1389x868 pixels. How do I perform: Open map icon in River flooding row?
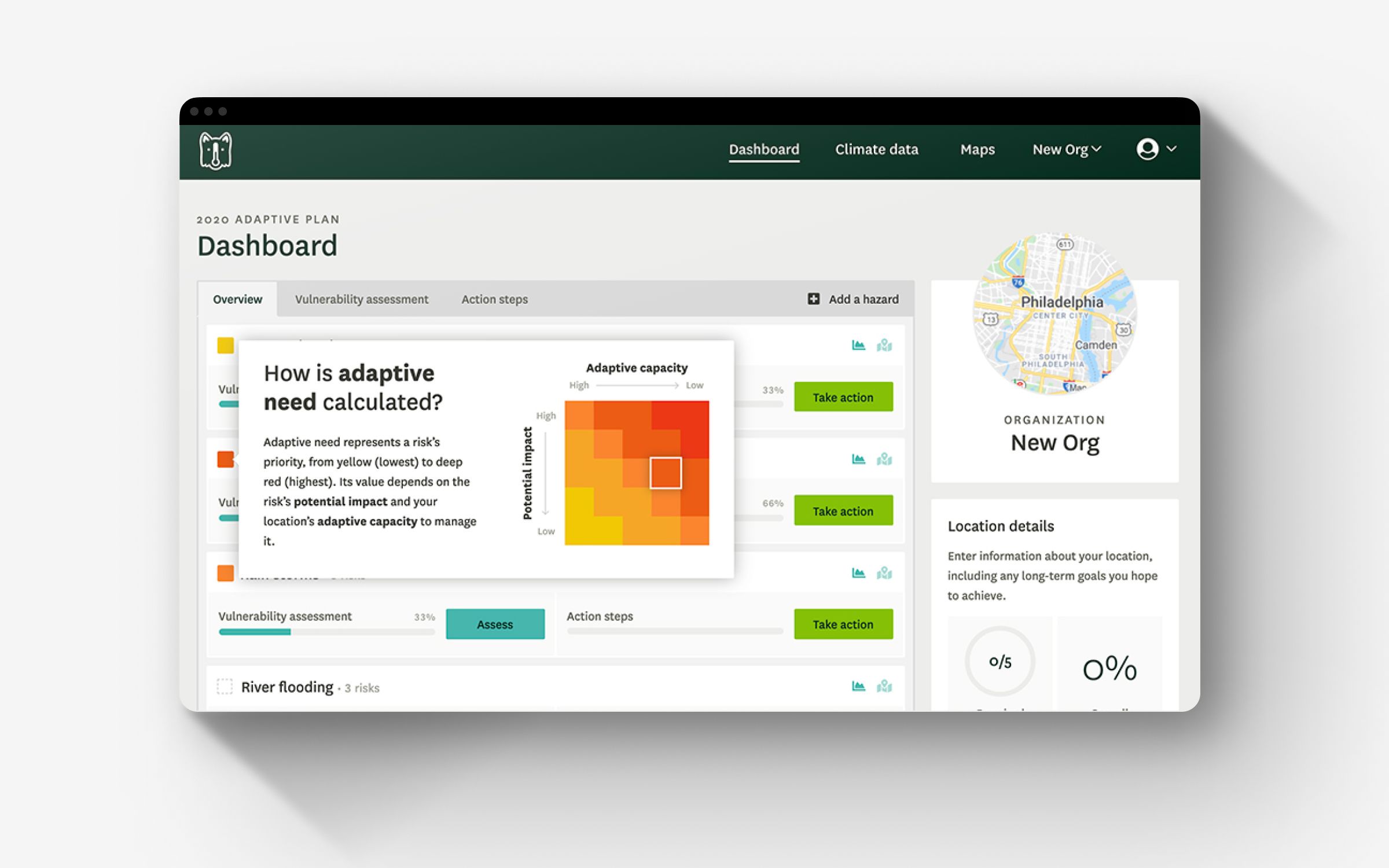[x=884, y=686]
